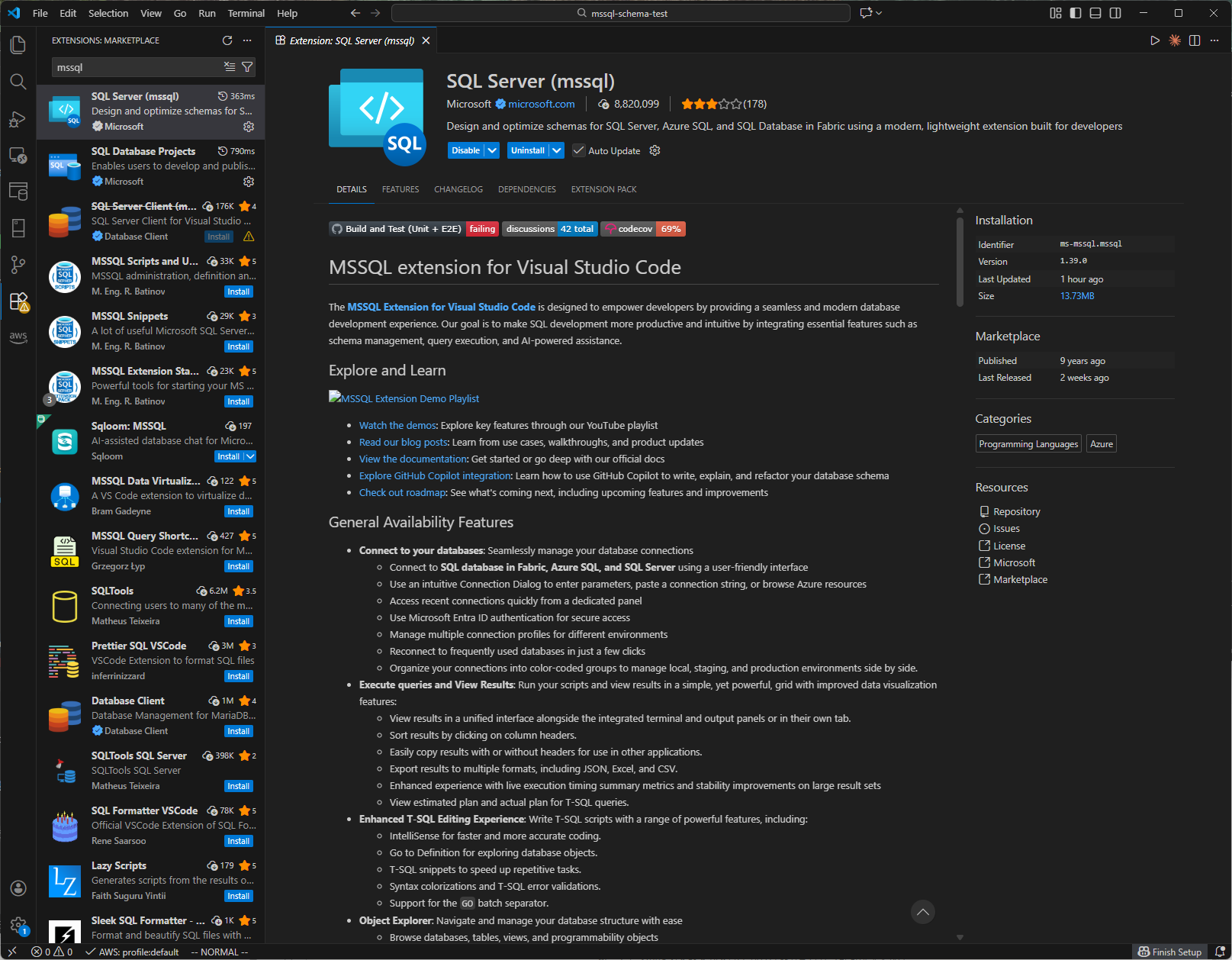Switch to the FEATURES tab

[400, 189]
